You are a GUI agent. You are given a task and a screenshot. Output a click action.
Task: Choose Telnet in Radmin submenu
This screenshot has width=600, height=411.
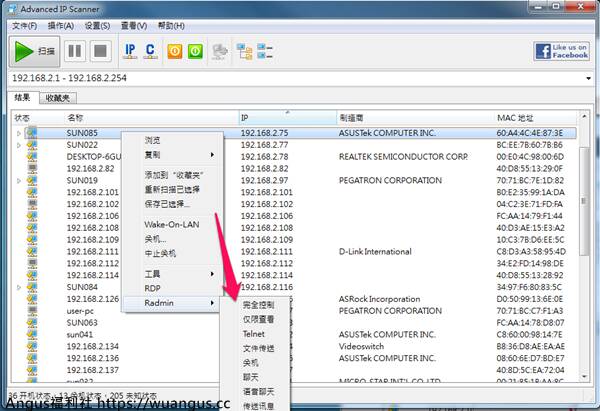coord(254,334)
